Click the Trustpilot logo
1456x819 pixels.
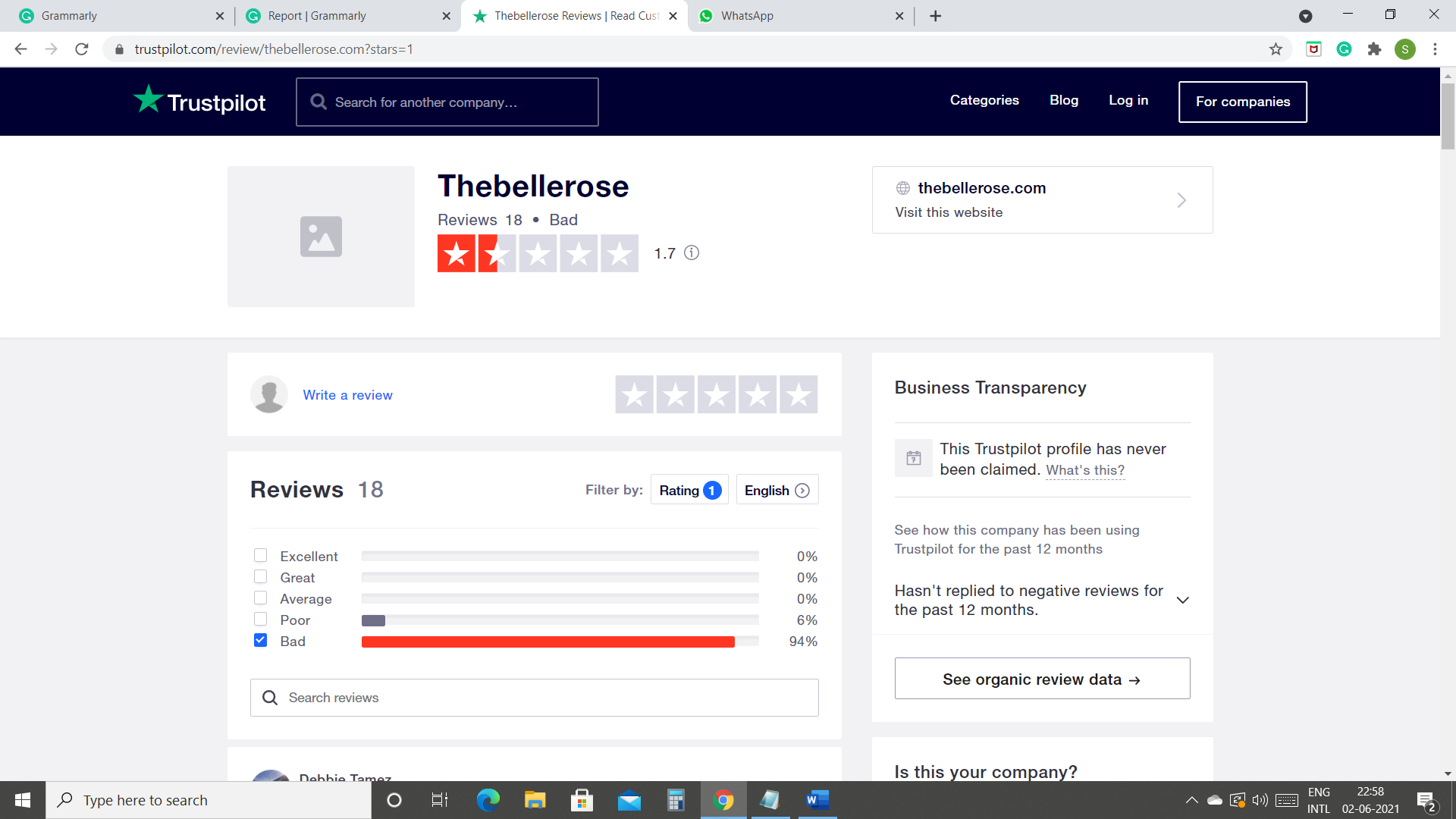coord(199,101)
